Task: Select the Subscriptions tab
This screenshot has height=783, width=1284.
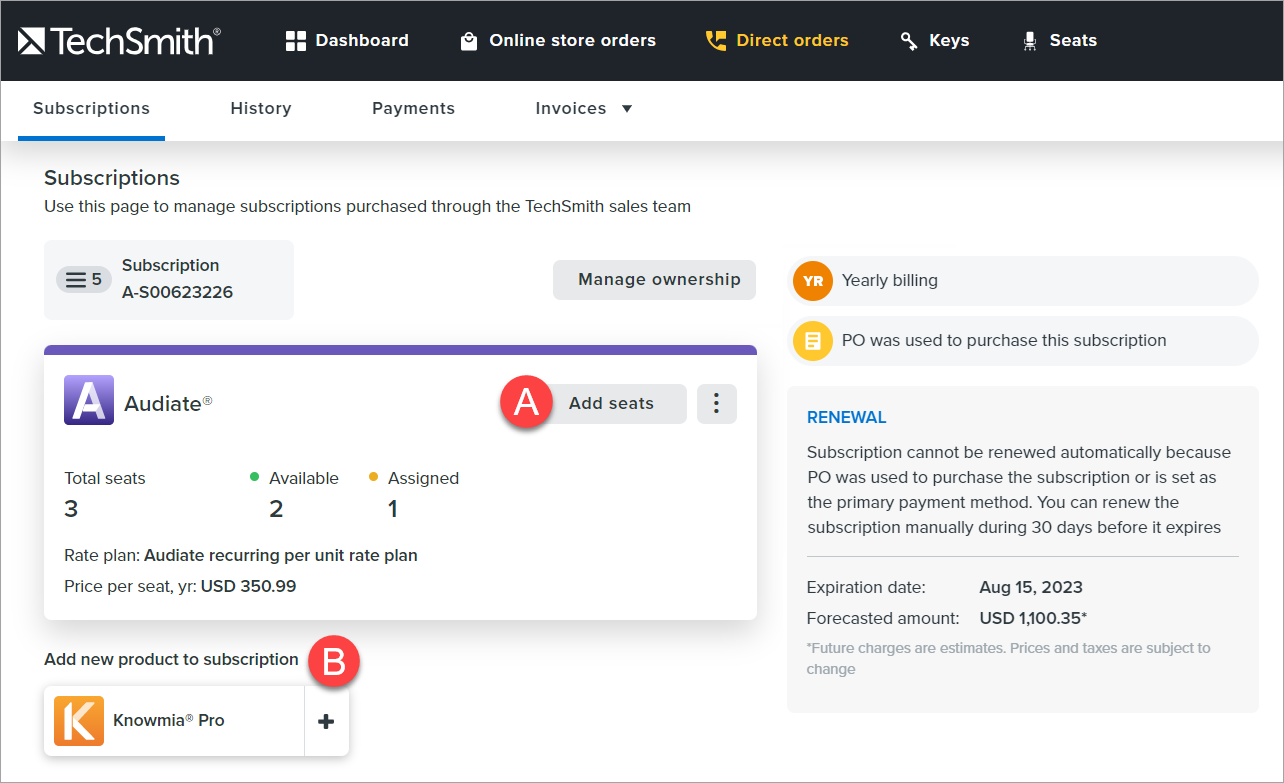Action: click(91, 108)
